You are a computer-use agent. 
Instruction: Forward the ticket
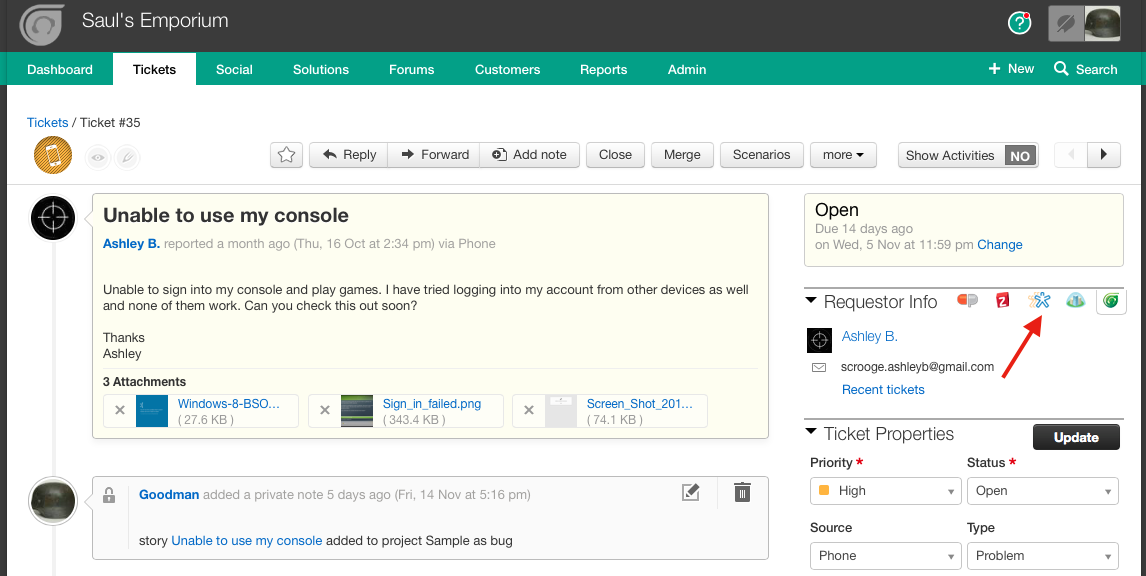click(x=434, y=155)
